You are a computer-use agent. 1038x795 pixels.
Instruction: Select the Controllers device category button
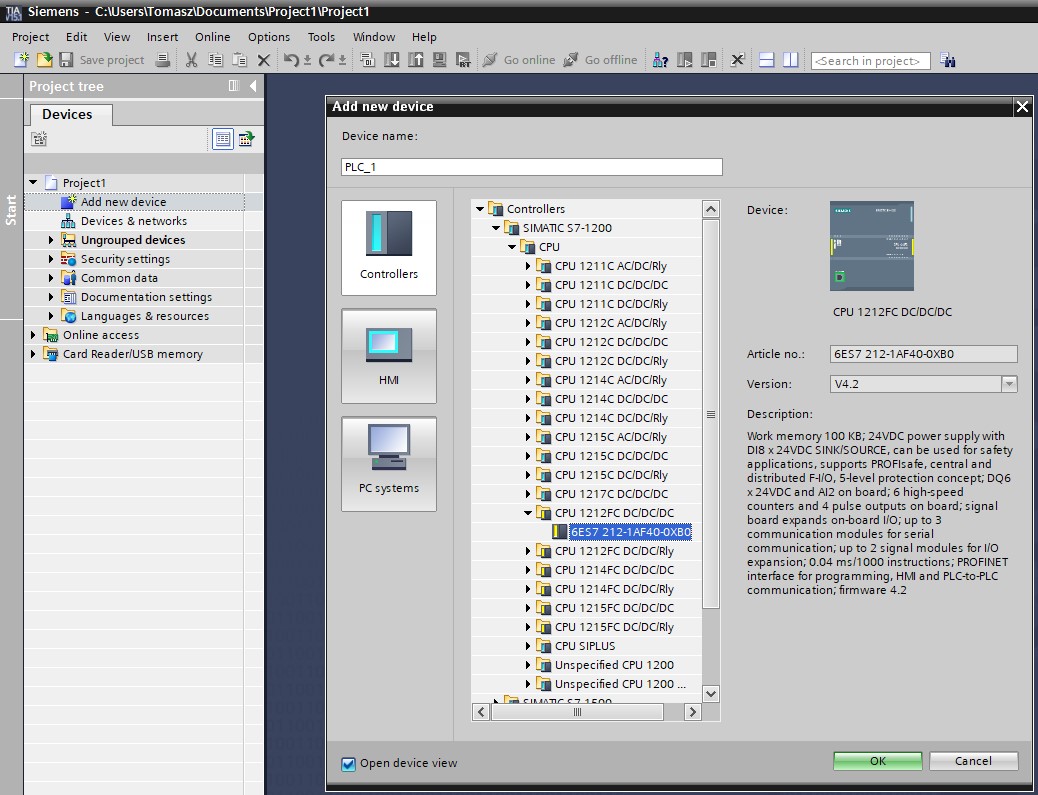389,248
